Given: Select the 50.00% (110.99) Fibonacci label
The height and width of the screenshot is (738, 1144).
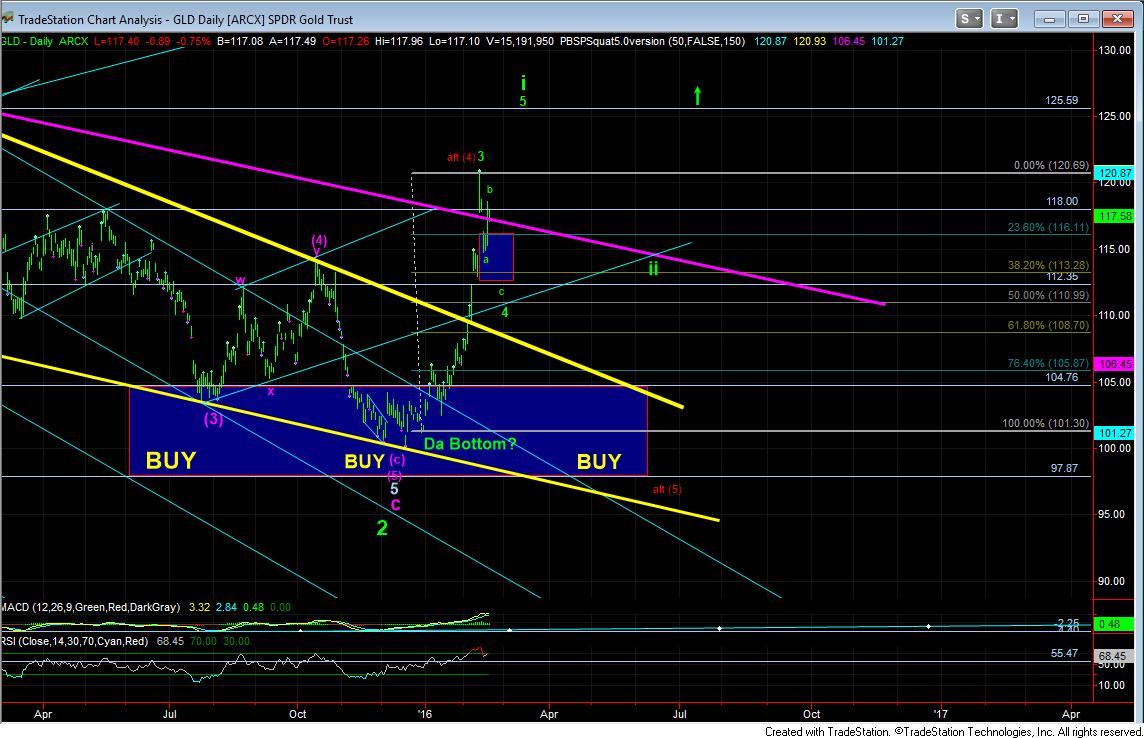Looking at the screenshot, I should pyautogui.click(x=1048, y=295).
